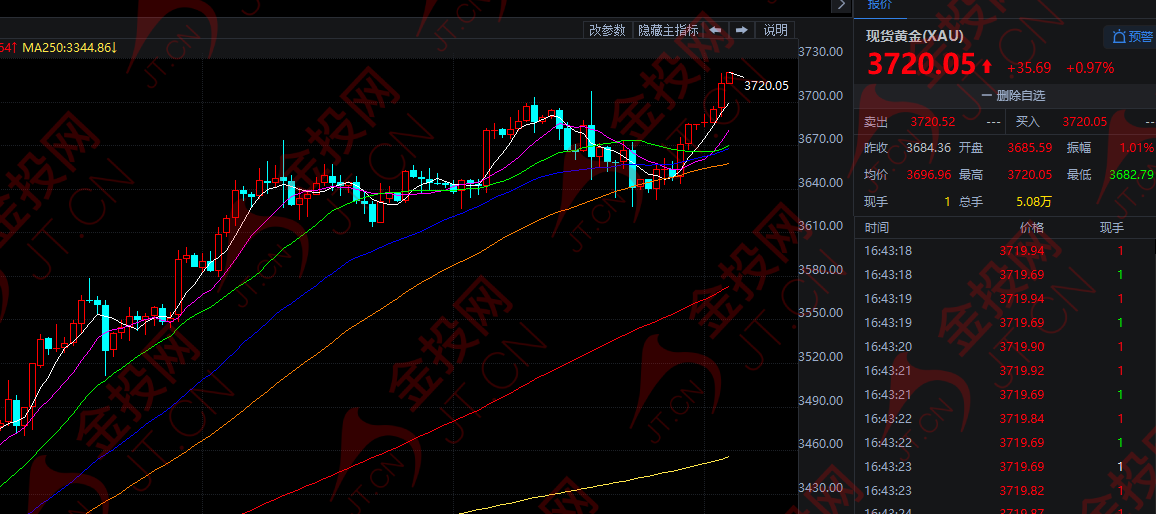1156x514 pixels.
Task: Click the 总手 value 5.08万
Action: [x=1036, y=201]
